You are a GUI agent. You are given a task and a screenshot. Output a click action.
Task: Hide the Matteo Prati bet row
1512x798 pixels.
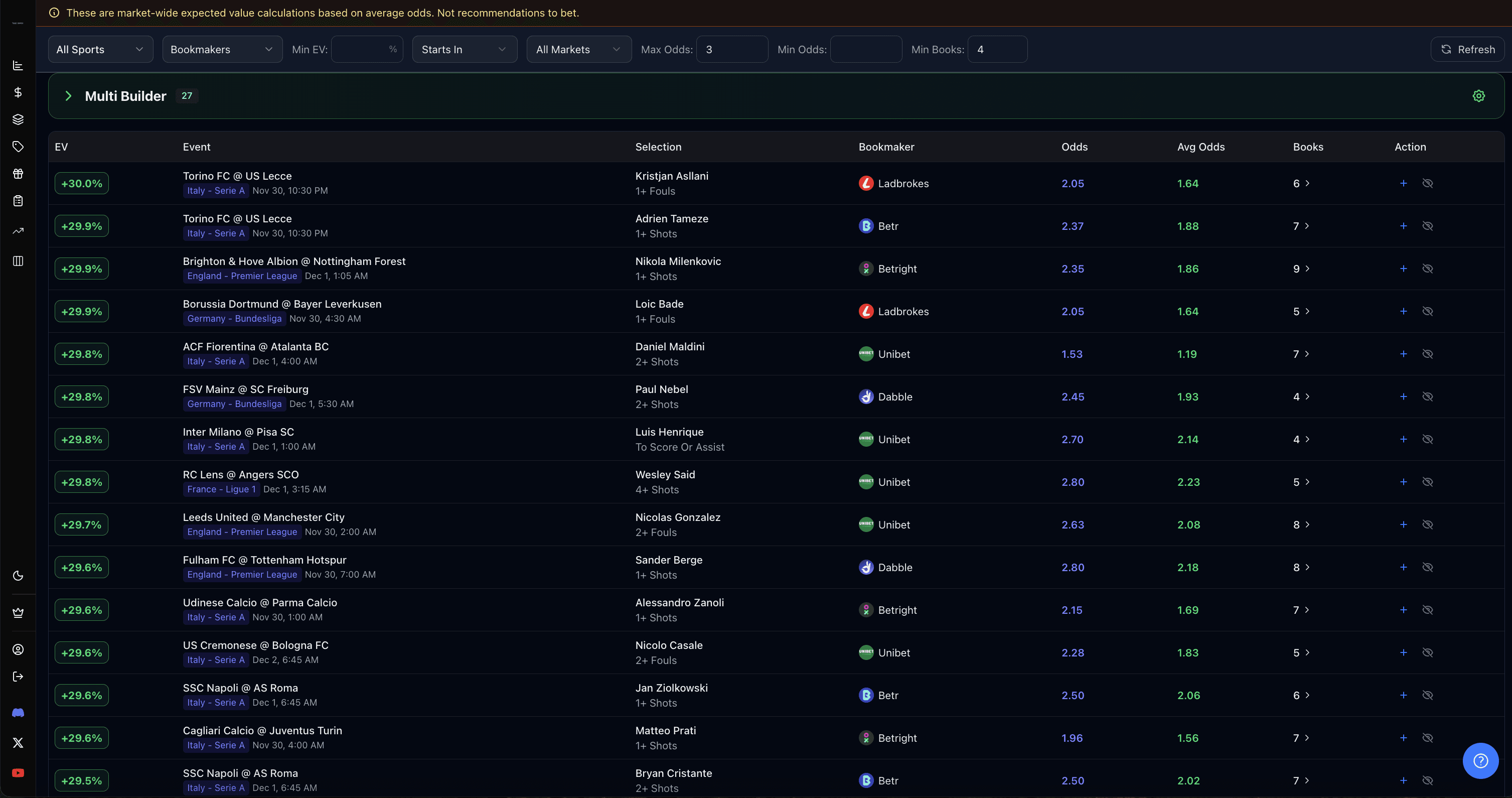click(1428, 737)
